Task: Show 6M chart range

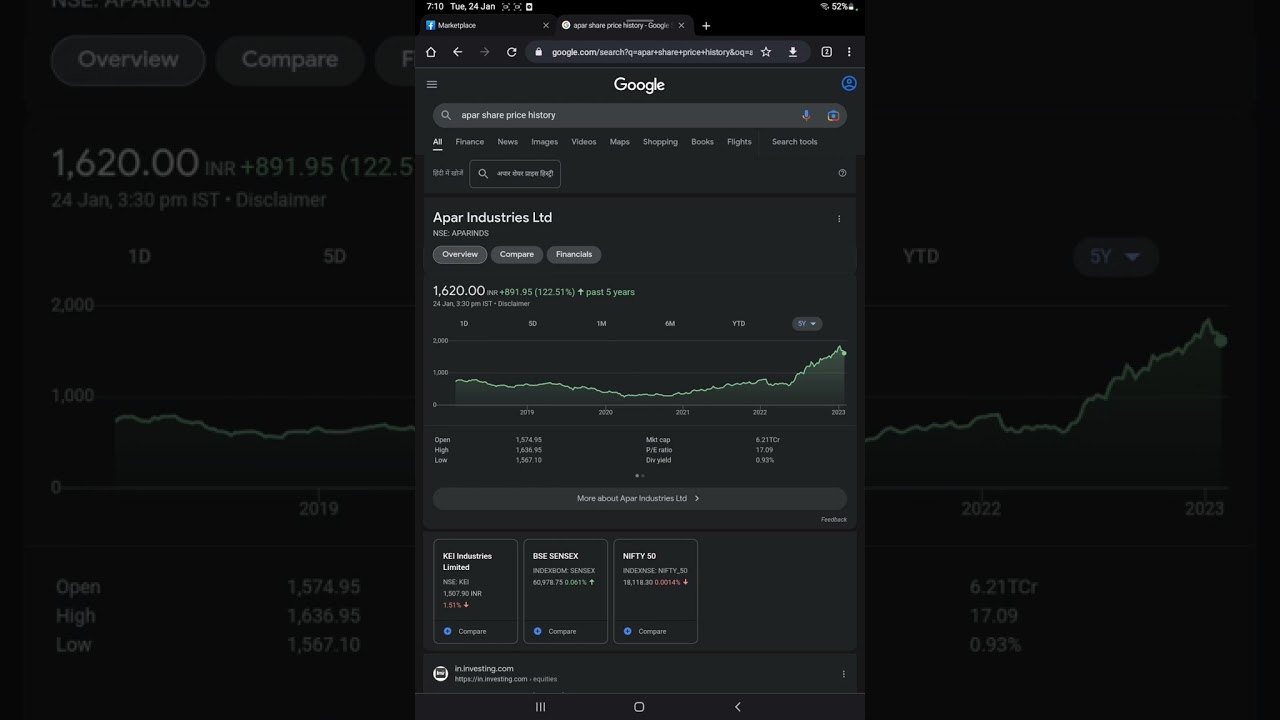Action: [x=670, y=324]
